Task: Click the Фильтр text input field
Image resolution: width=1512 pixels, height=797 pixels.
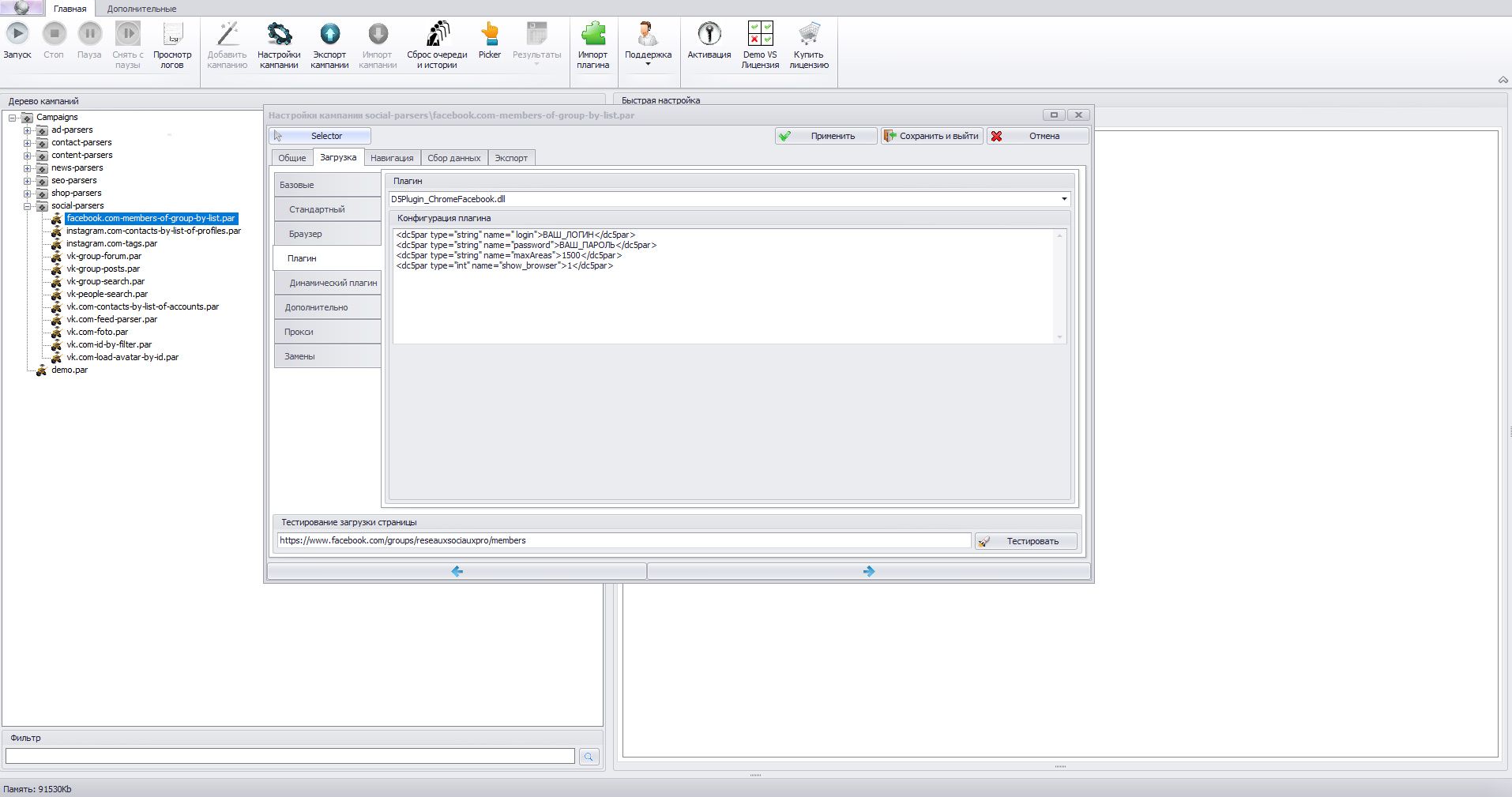Action: tap(290, 756)
